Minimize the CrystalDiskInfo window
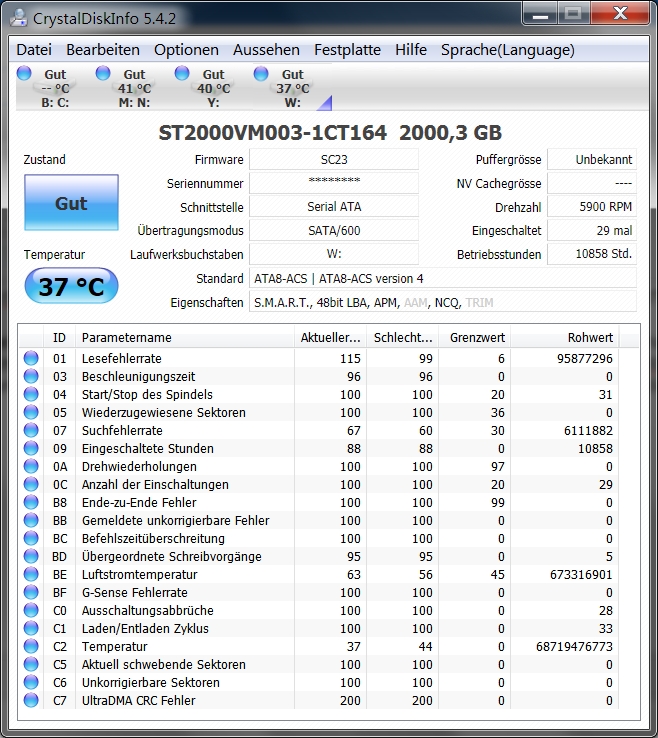Screen dimensions: 658x738 540,13
